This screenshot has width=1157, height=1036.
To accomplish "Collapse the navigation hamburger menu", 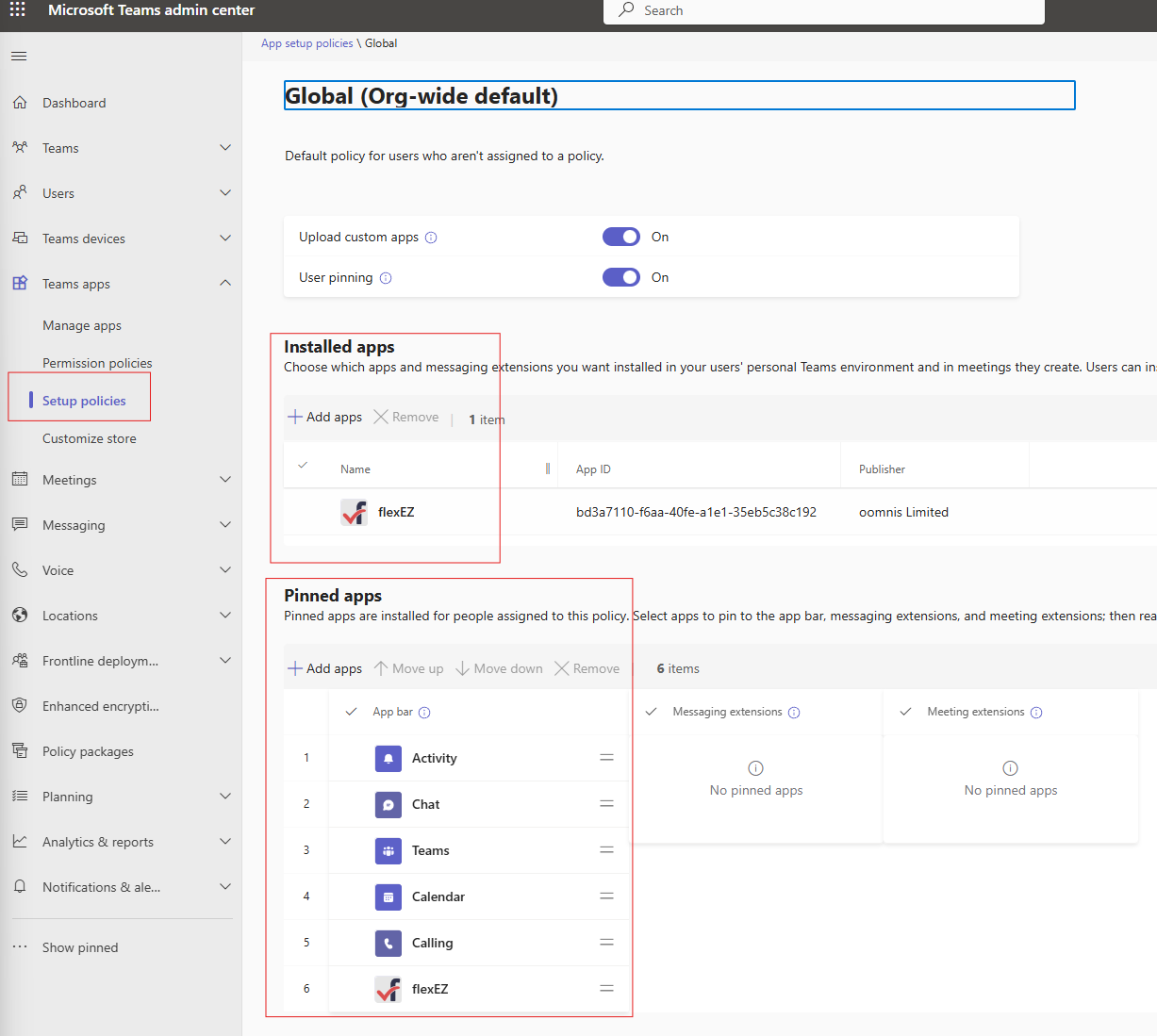I will [x=19, y=57].
